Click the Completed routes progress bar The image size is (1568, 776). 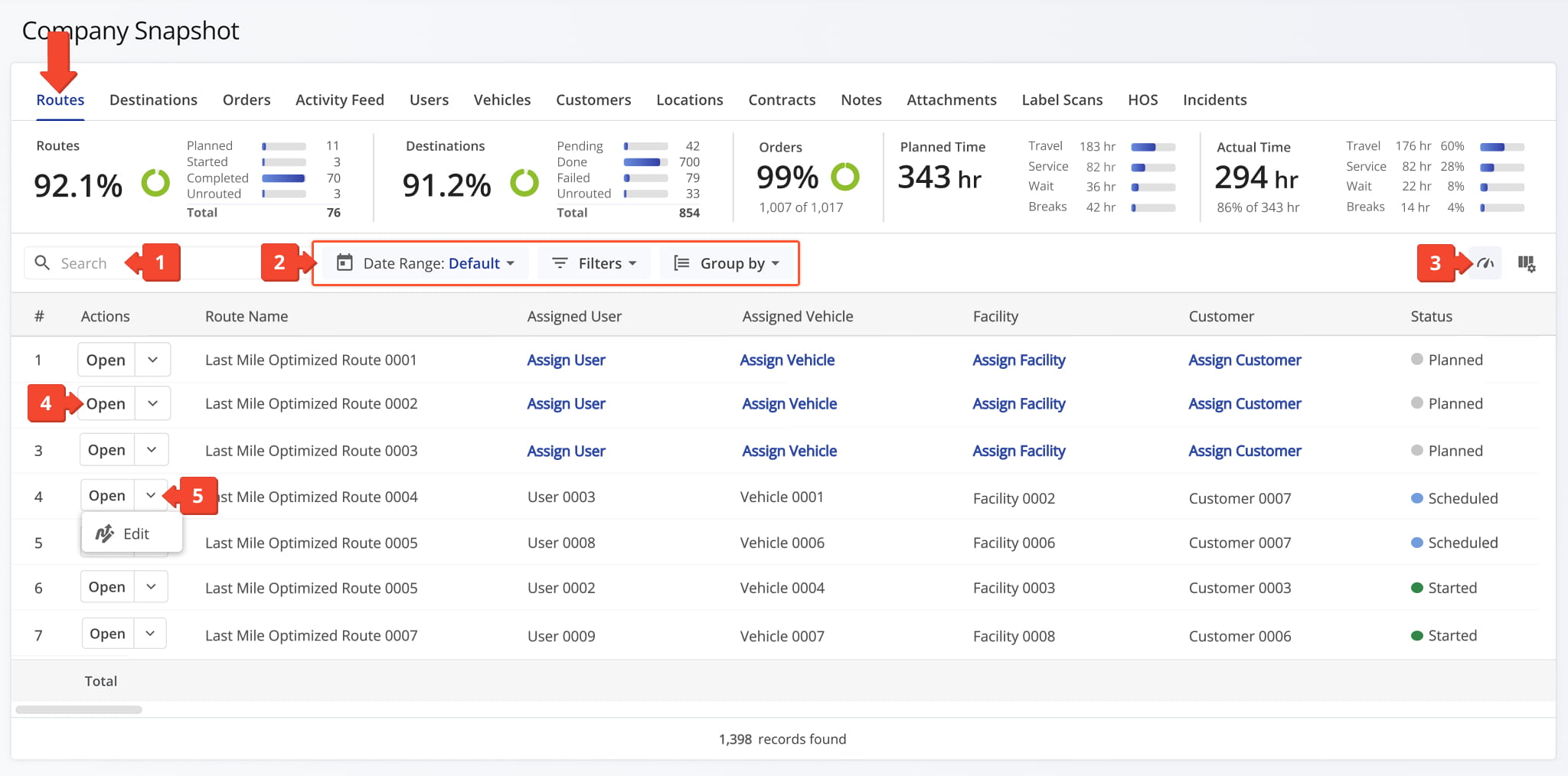[284, 178]
